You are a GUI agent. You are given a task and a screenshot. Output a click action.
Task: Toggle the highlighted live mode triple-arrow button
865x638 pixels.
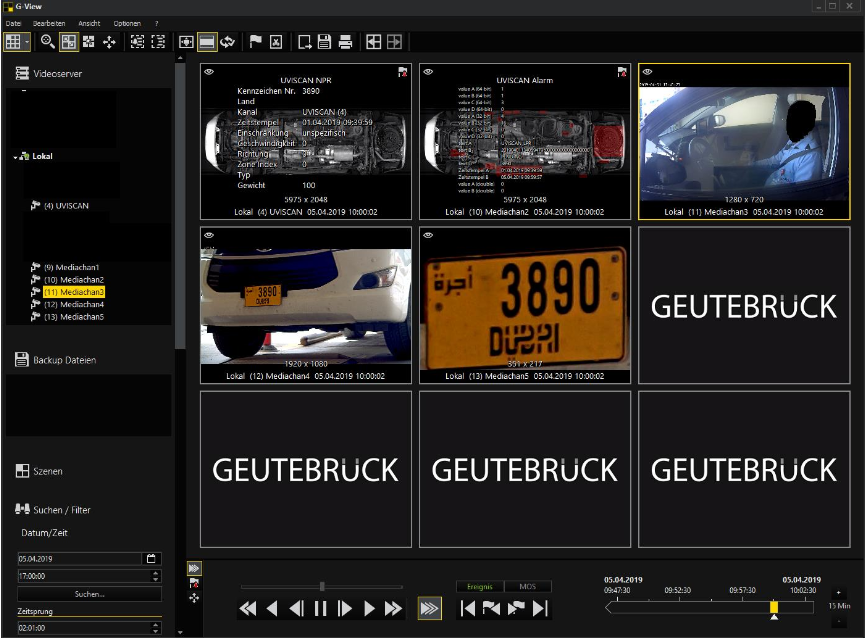click(429, 609)
